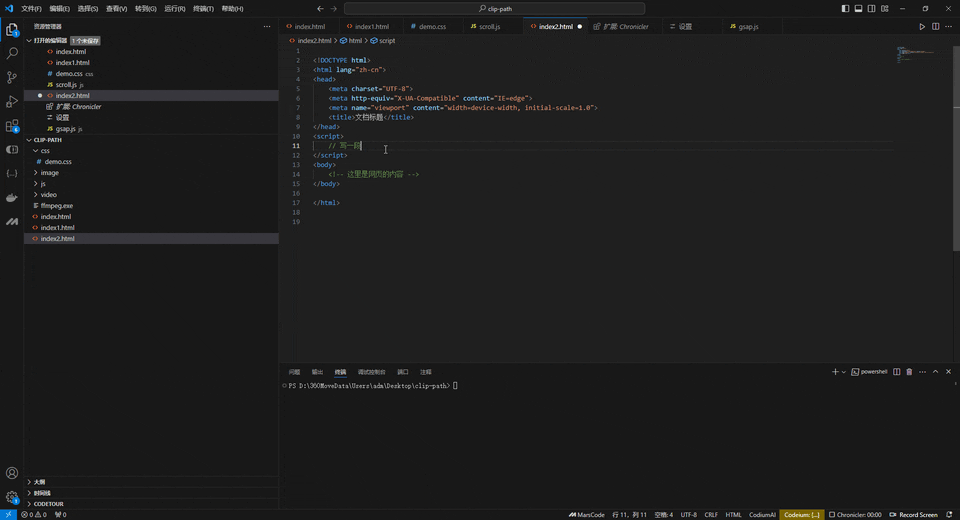
Task: Switch to the Chronicler extension tab
Action: [x=625, y=26]
